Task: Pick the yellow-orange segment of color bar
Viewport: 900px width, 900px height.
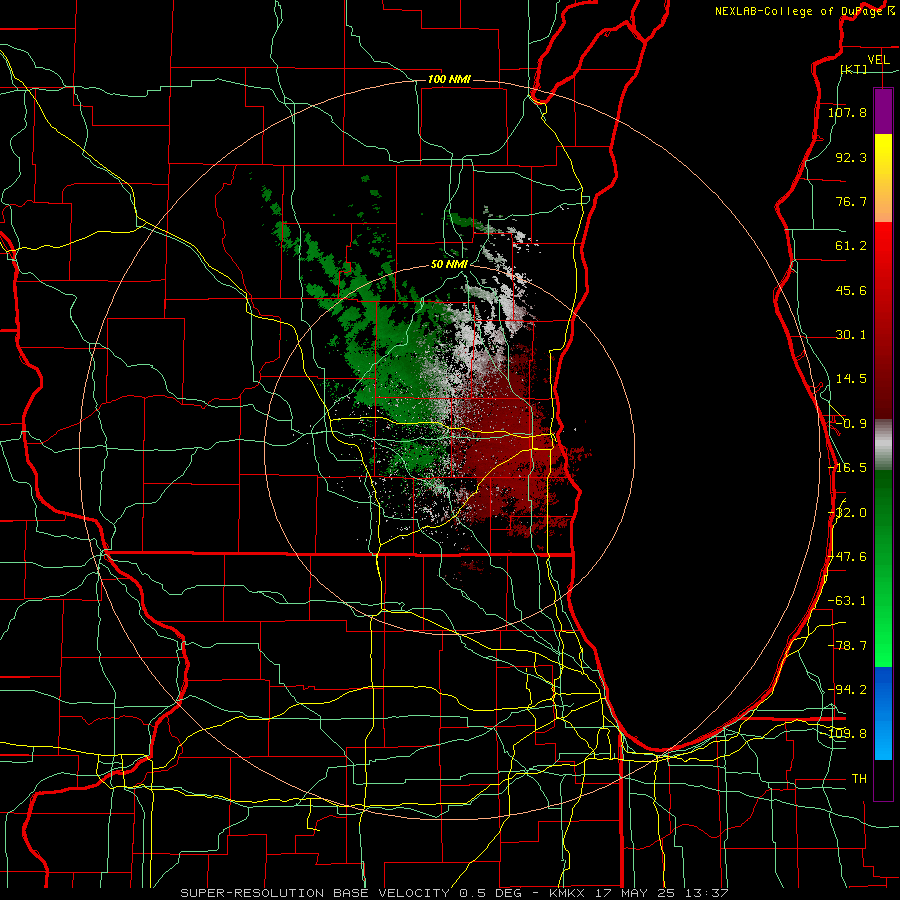Action: (x=883, y=178)
